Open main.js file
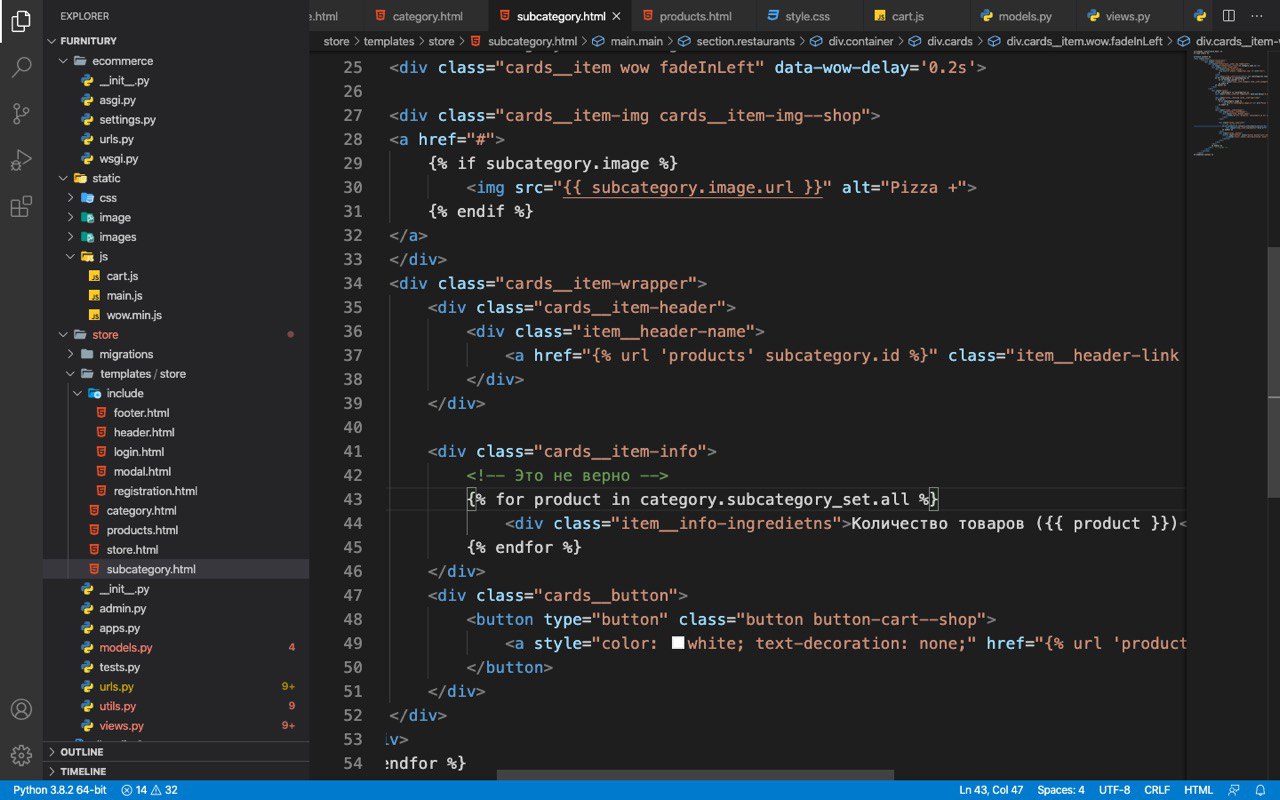 pos(124,296)
